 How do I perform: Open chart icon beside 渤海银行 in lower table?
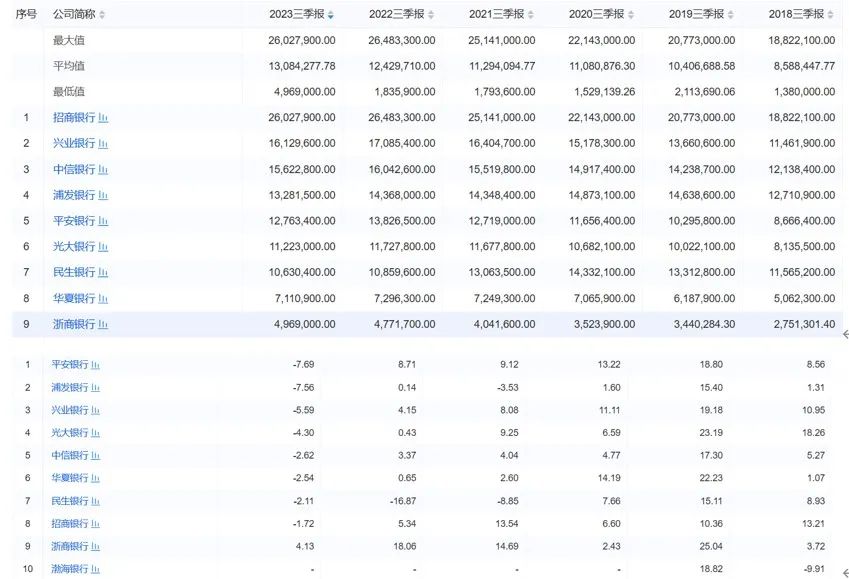pos(96,569)
